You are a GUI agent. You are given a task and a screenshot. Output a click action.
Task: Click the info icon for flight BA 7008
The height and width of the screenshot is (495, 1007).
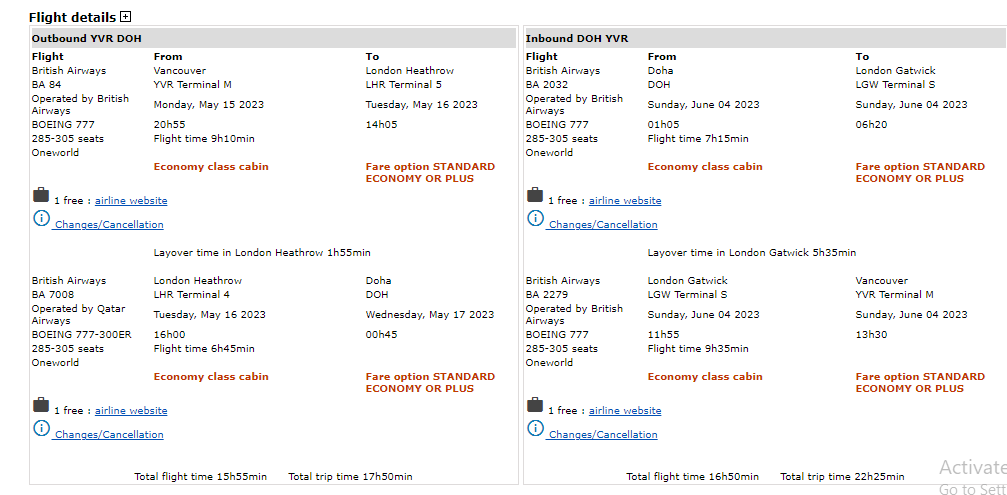tap(41, 428)
